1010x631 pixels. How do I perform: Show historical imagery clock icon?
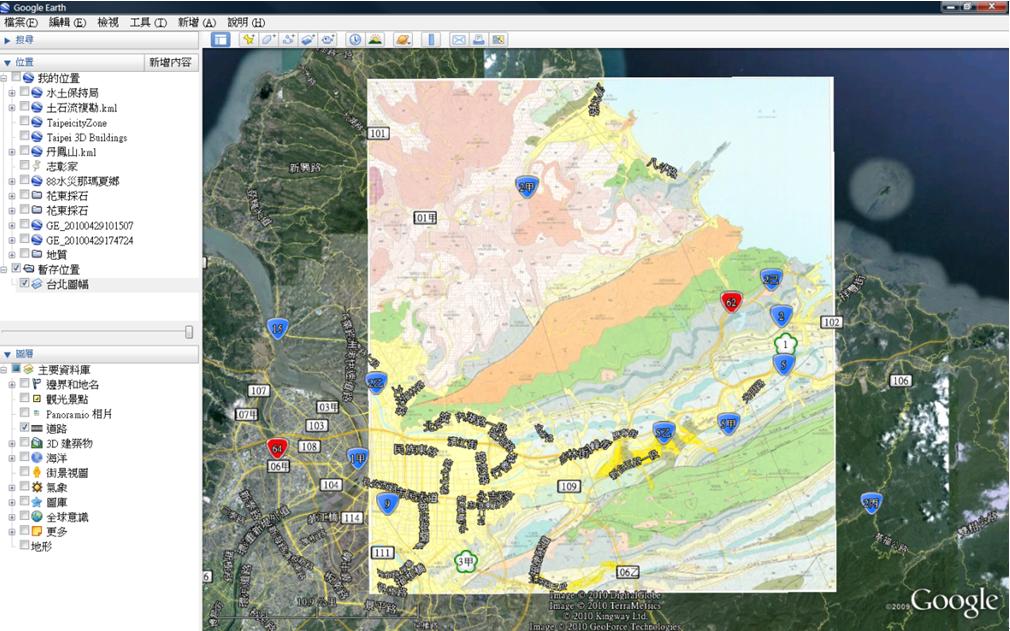[355, 39]
